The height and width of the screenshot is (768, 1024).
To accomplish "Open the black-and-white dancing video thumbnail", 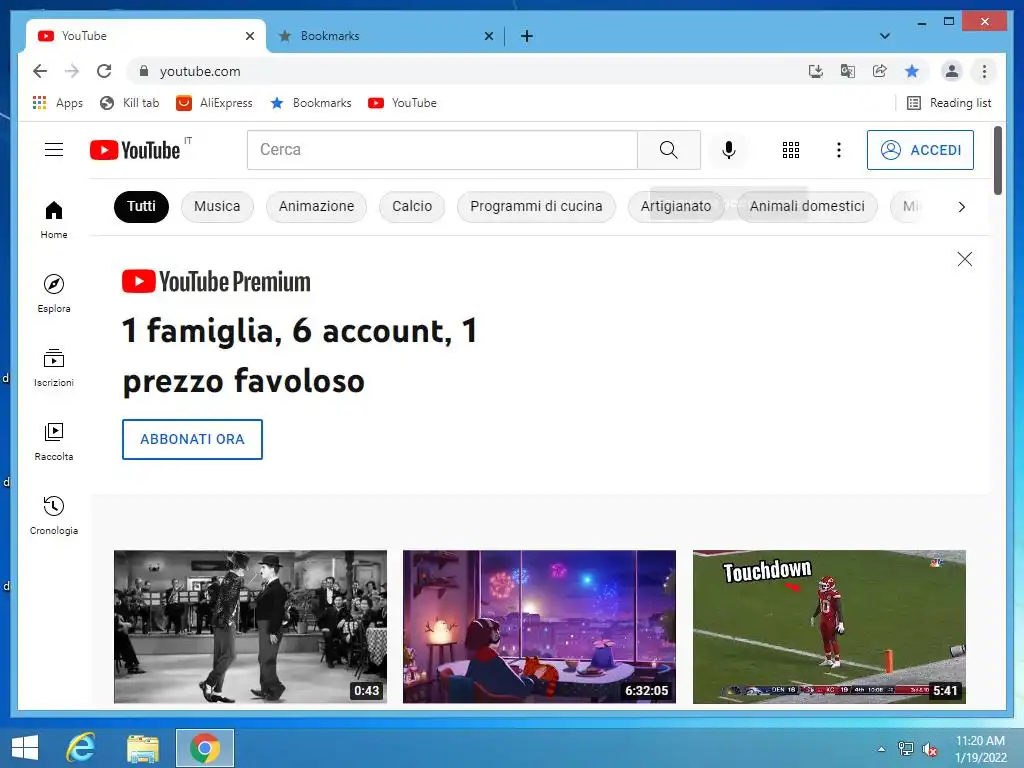I will click(x=250, y=627).
